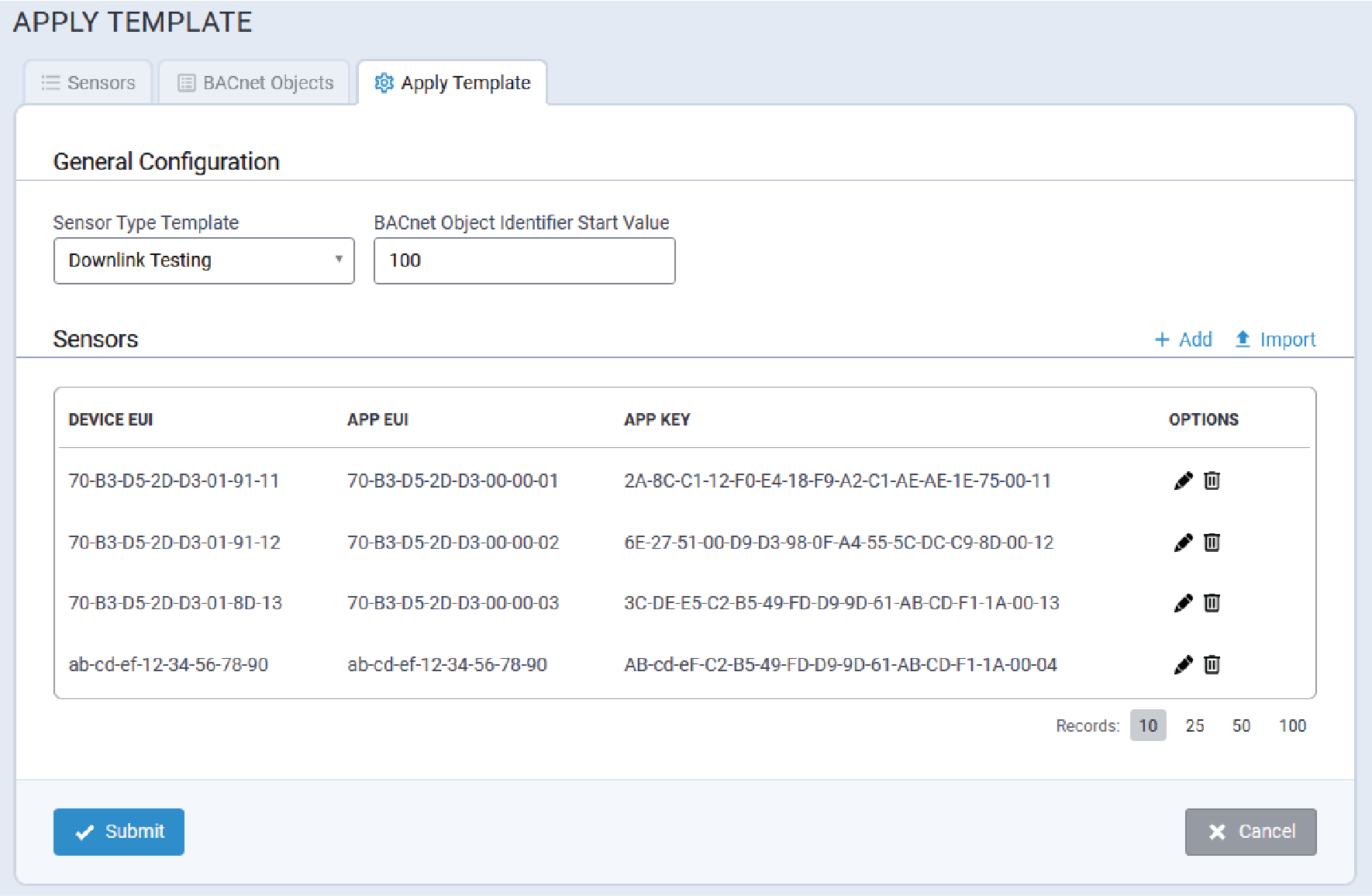The height and width of the screenshot is (896, 1372).
Task: Open the Sensor Type Template dropdown
Action: [204, 260]
